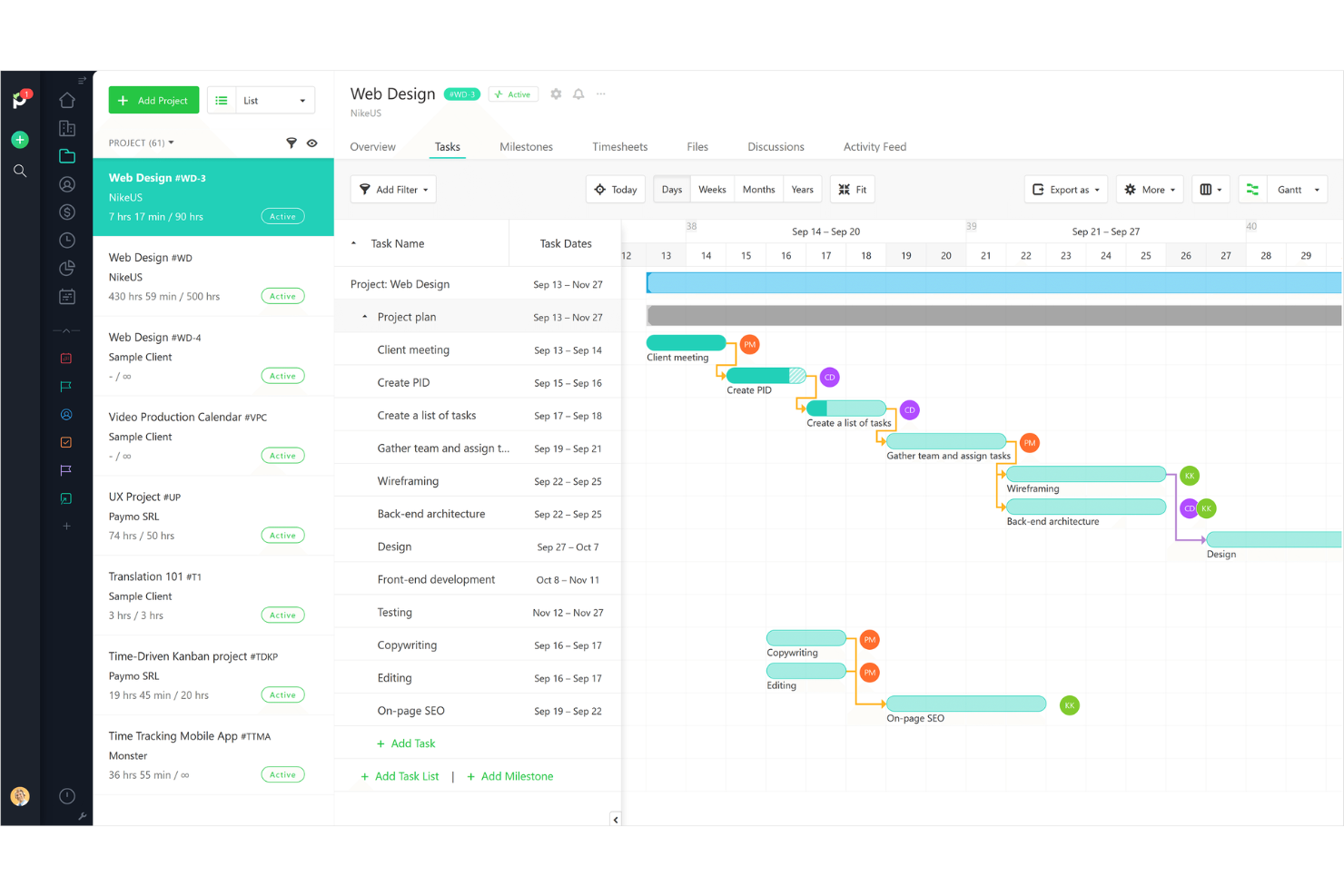This screenshot has width=1344, height=896.
Task: Switch to the Milestones tab
Action: pos(526,146)
